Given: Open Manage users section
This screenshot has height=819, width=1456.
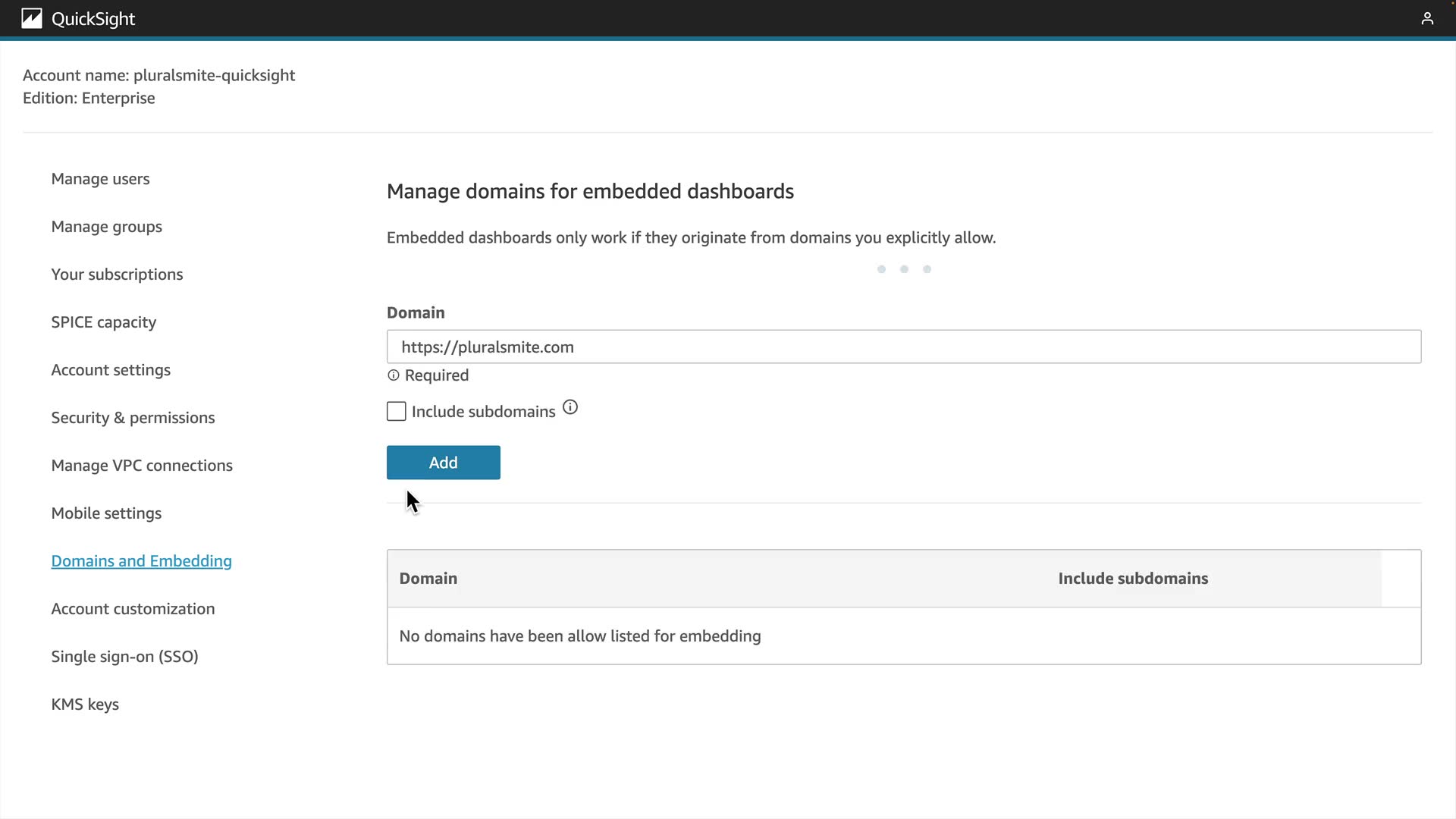Looking at the screenshot, I should pos(100,179).
